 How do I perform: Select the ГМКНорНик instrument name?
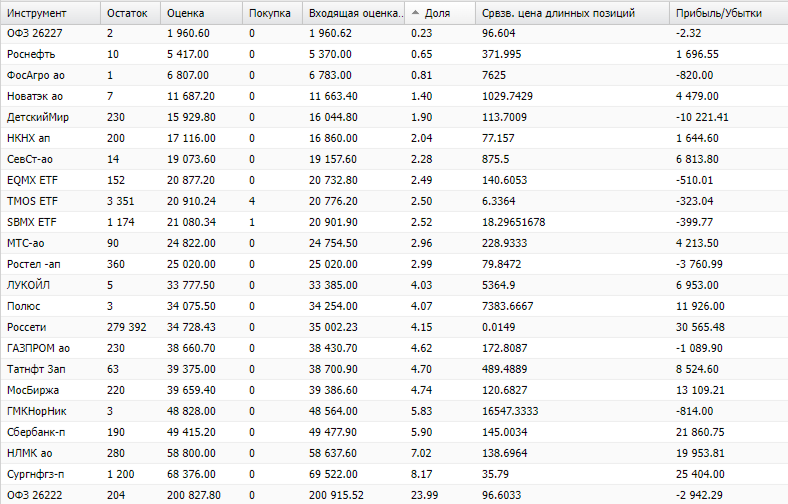pos(36,412)
